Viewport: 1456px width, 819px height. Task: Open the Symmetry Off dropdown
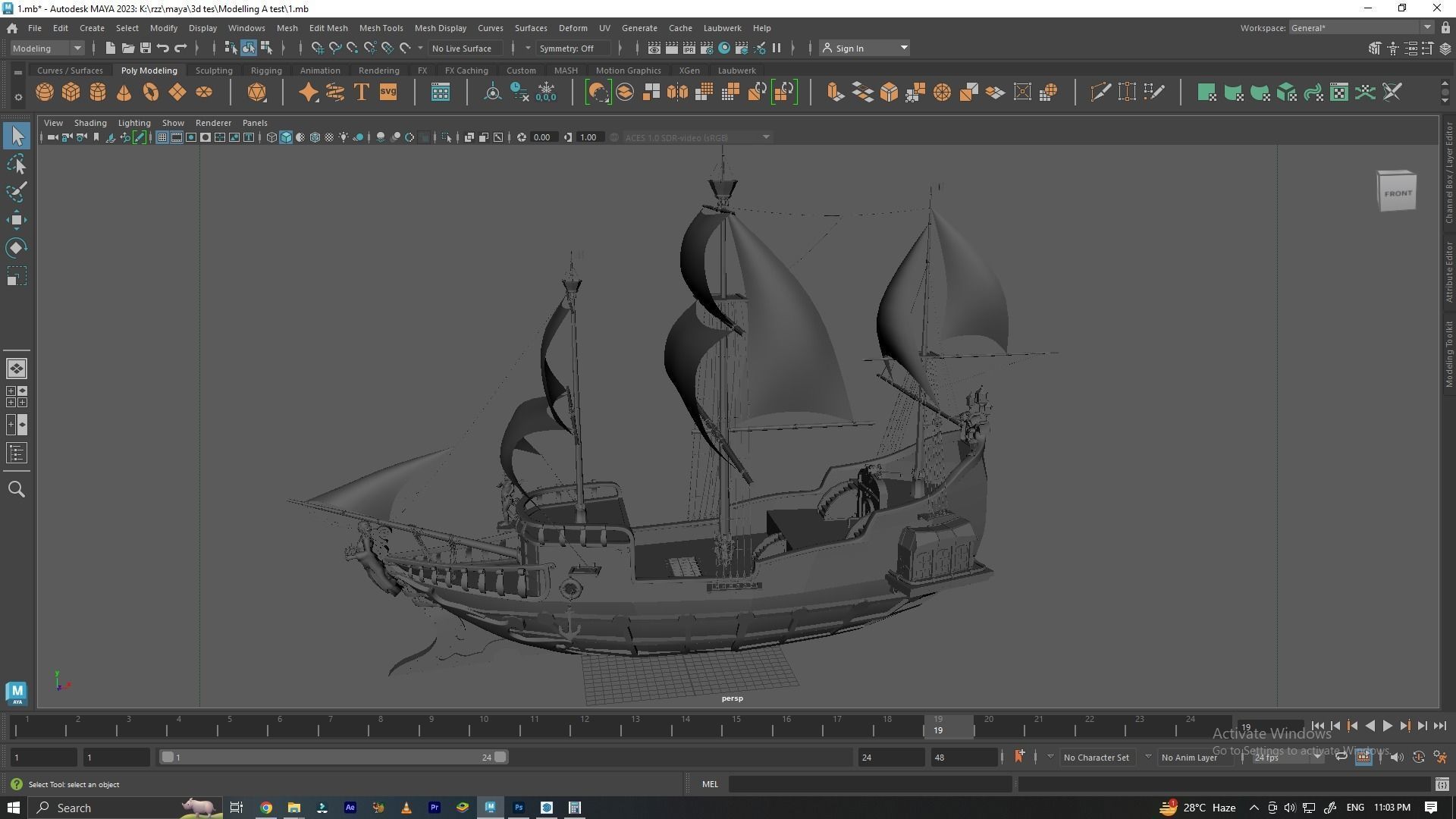click(573, 48)
